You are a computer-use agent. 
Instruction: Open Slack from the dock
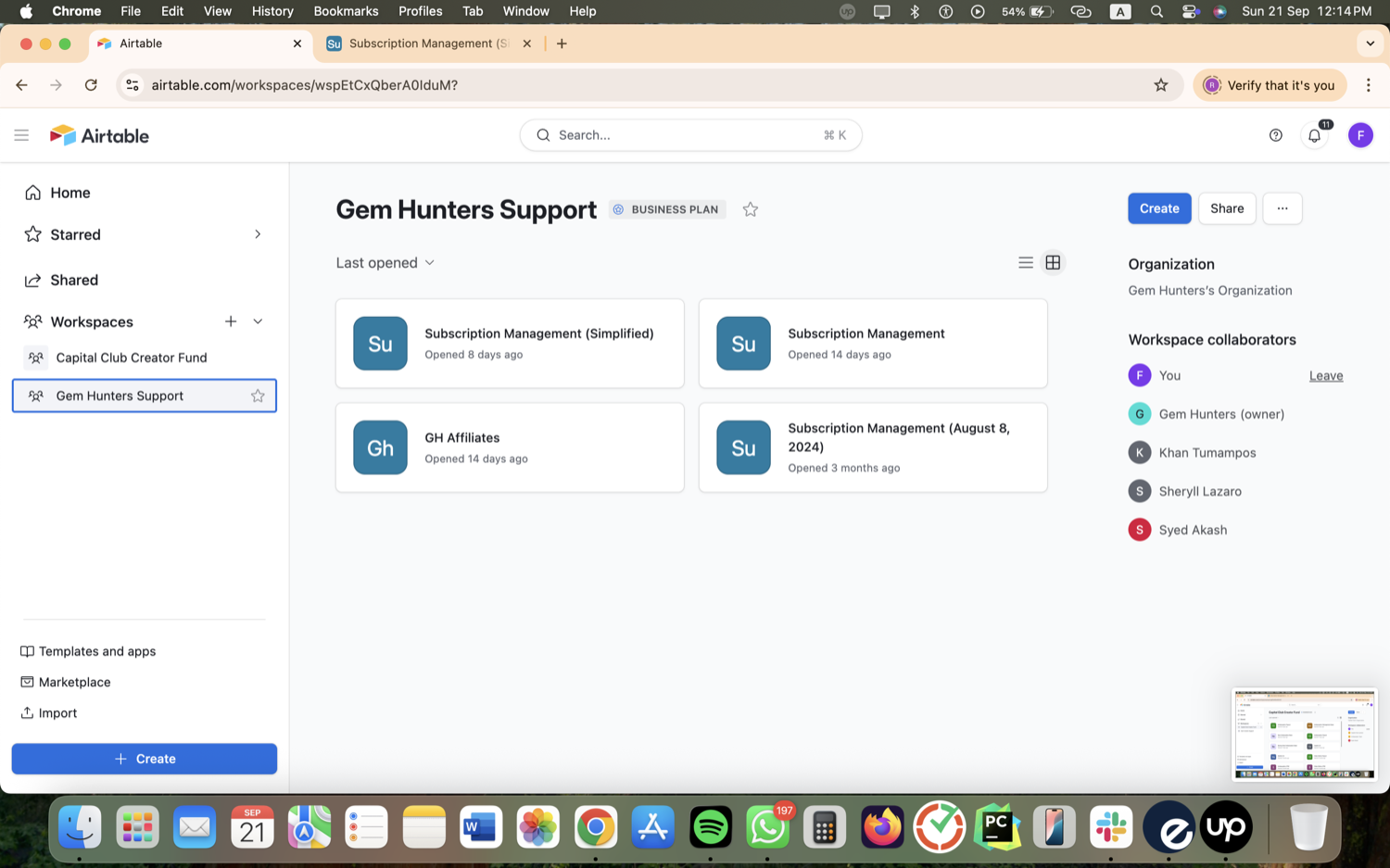click(x=1111, y=827)
